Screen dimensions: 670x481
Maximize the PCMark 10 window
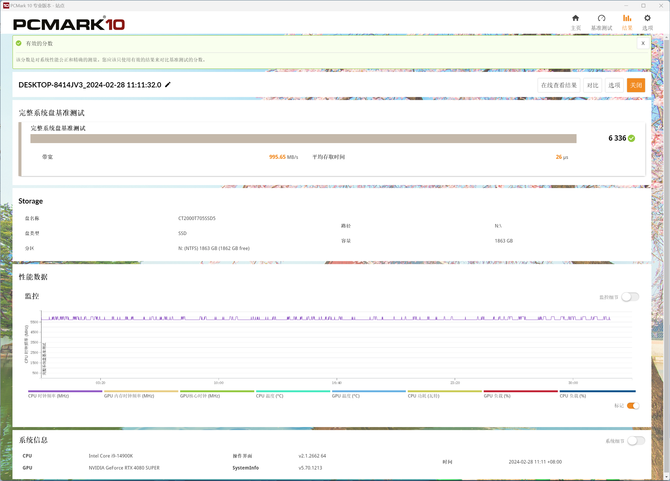(x=643, y=6)
